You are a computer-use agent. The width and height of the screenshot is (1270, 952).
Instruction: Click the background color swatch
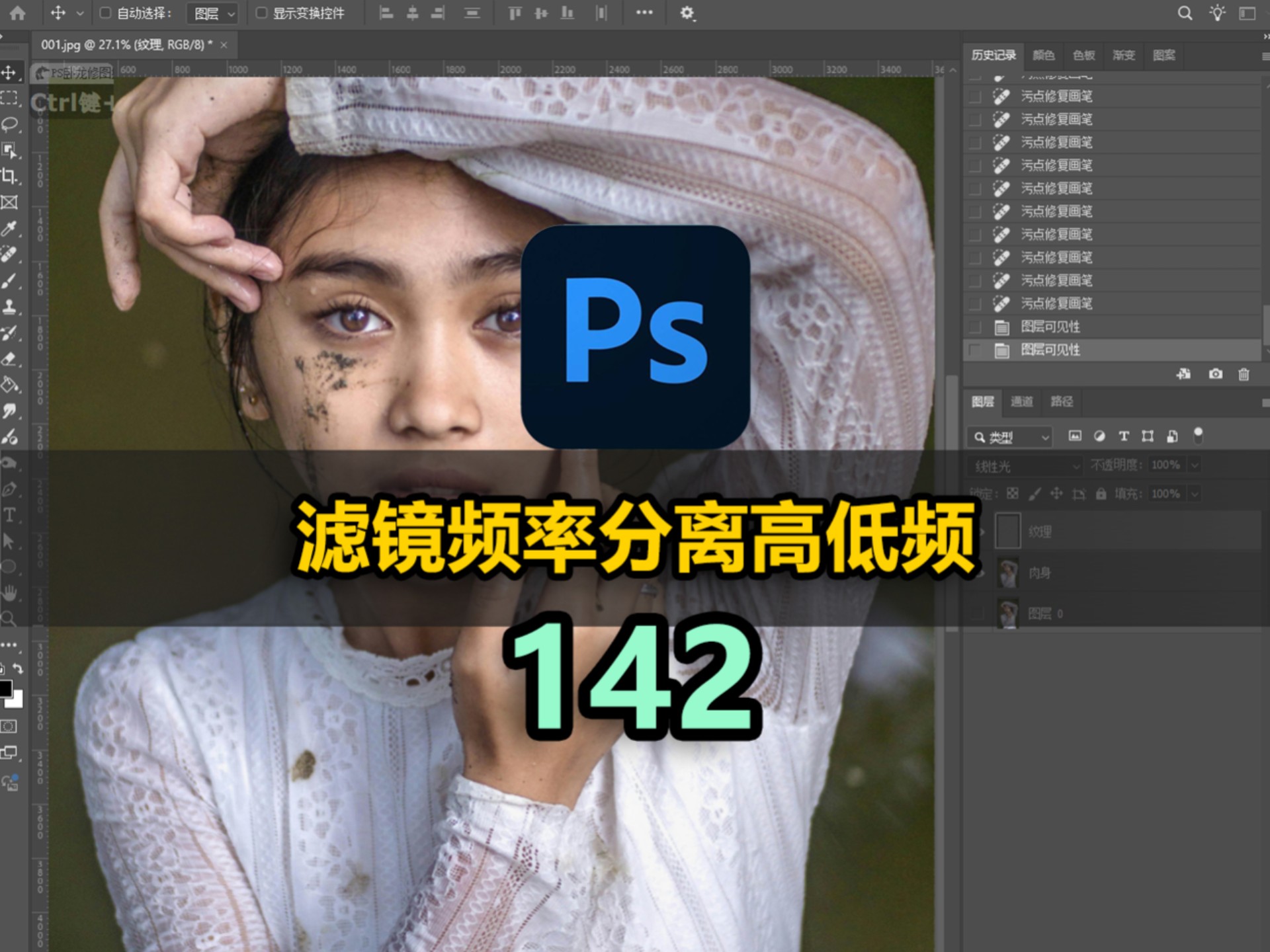(x=17, y=700)
